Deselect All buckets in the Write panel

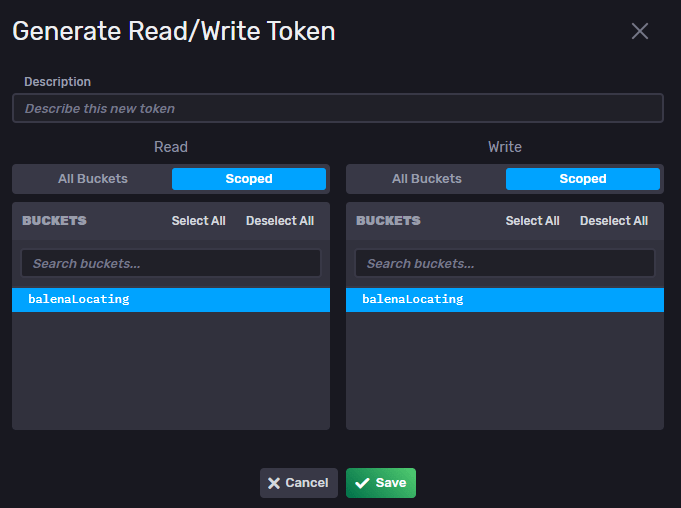[x=614, y=221]
